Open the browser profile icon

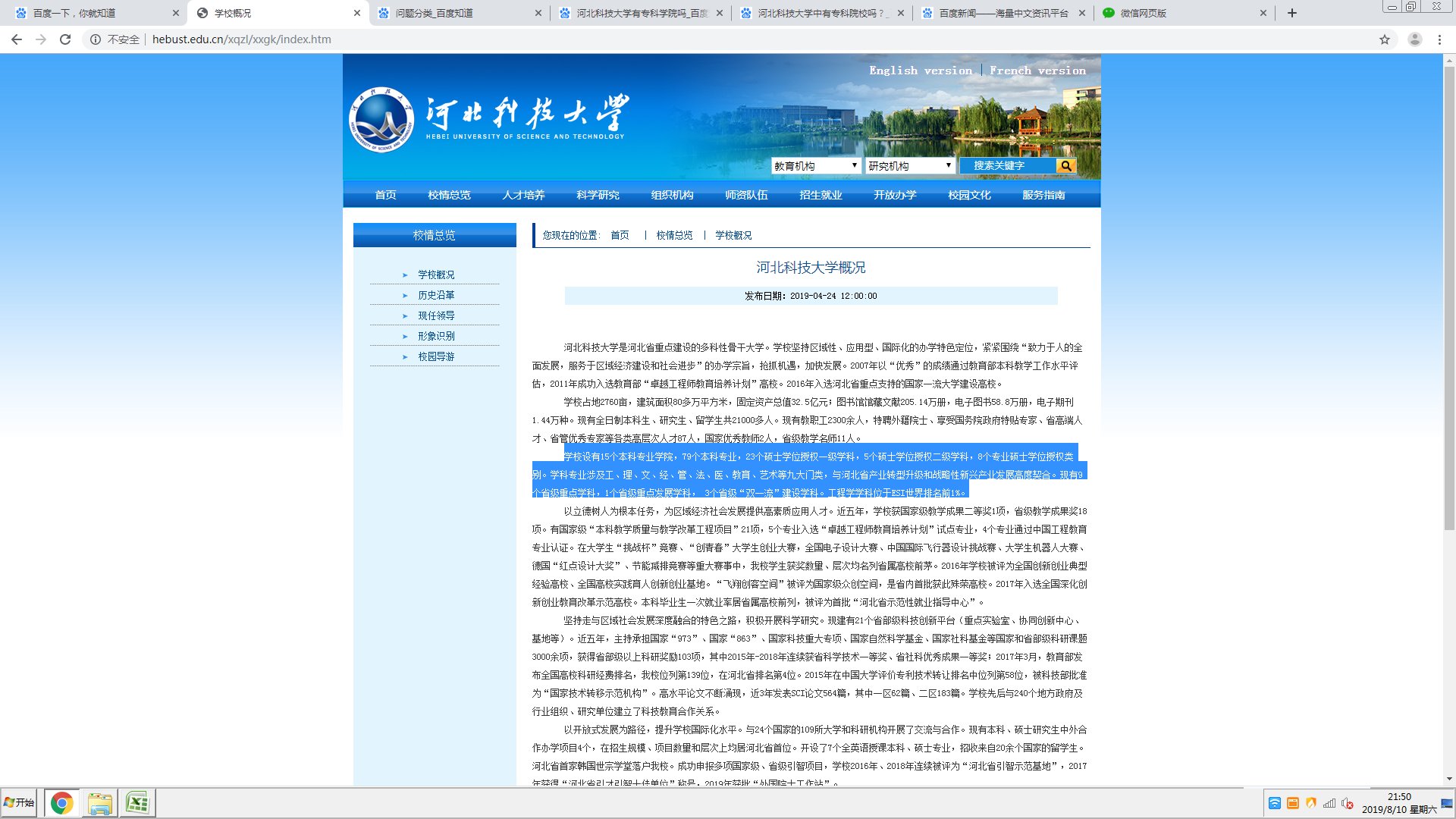(x=1414, y=39)
